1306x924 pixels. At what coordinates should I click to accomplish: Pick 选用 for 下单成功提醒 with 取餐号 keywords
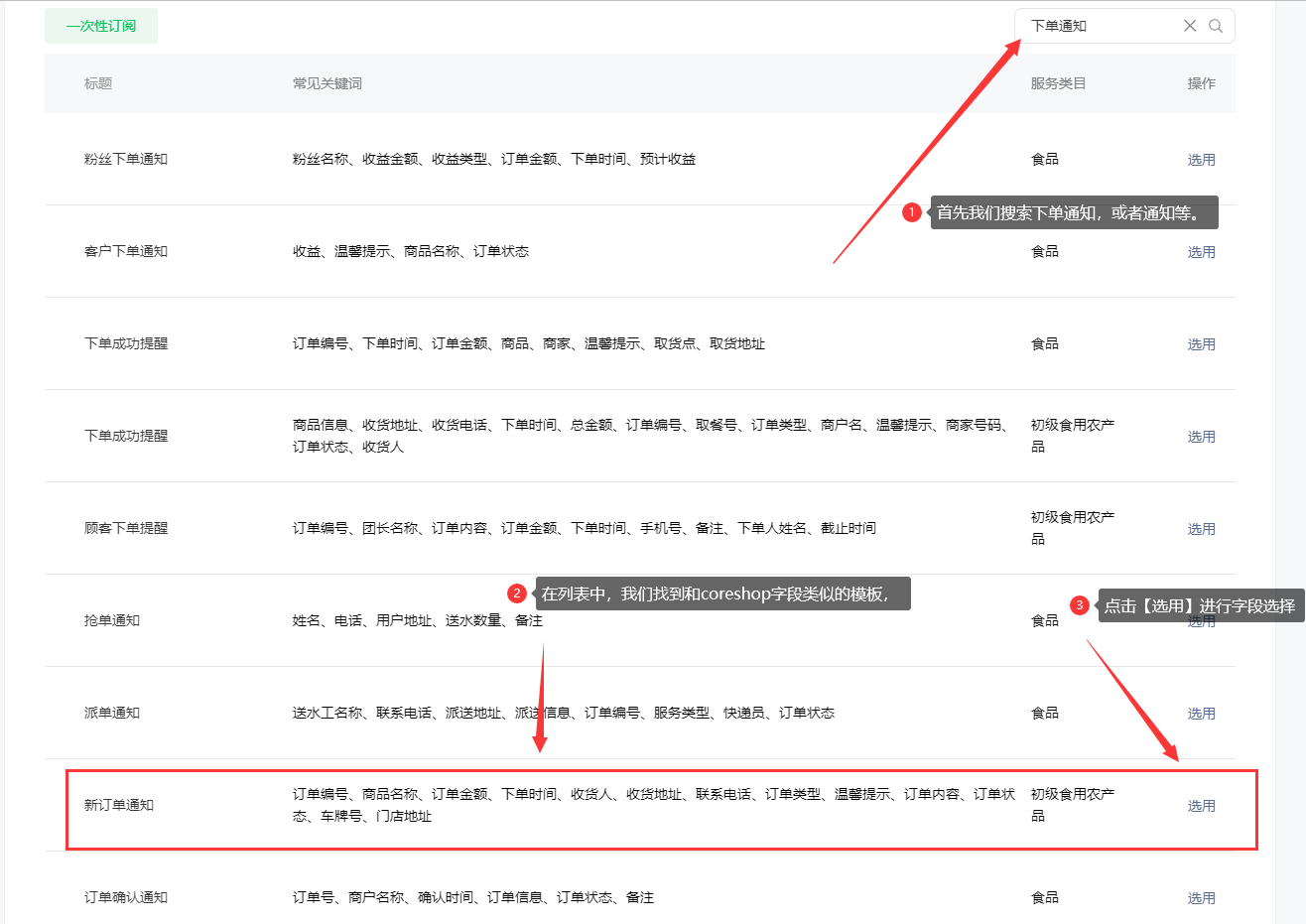click(x=1201, y=437)
